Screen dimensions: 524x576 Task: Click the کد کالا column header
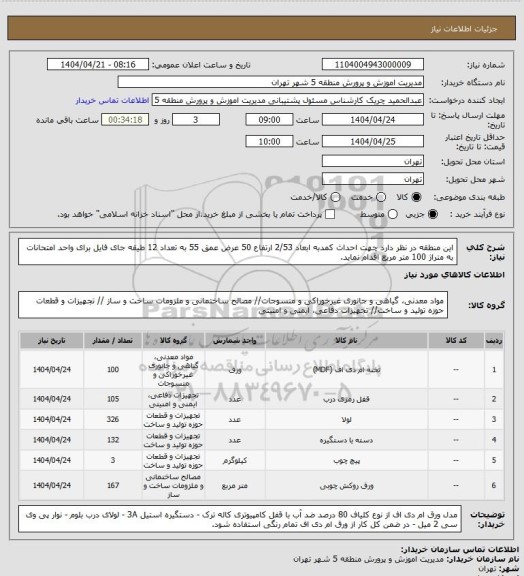[x=456, y=341]
